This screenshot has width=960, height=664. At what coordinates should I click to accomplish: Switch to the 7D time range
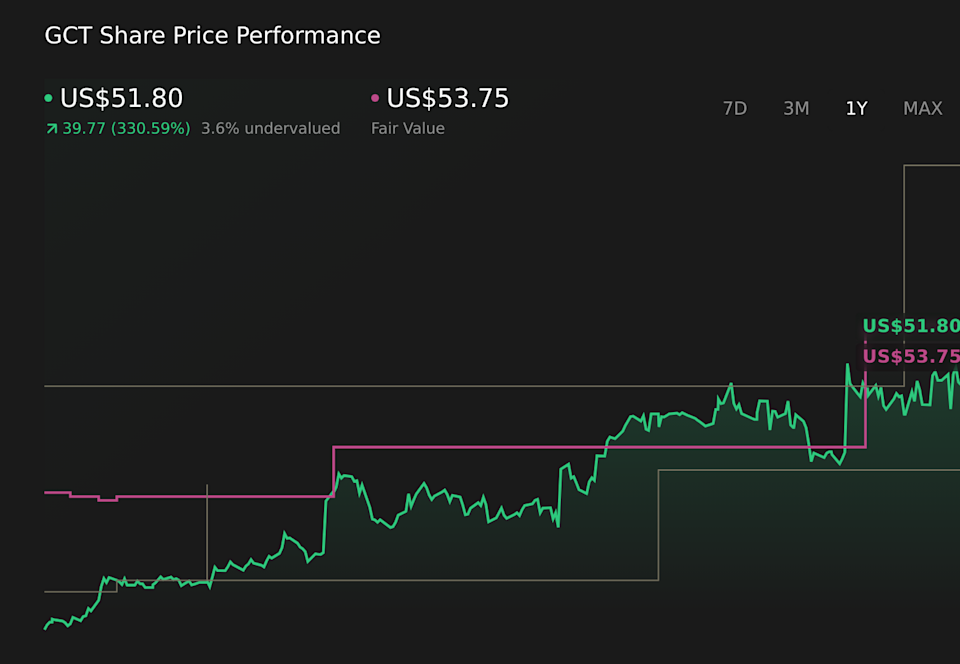click(735, 108)
